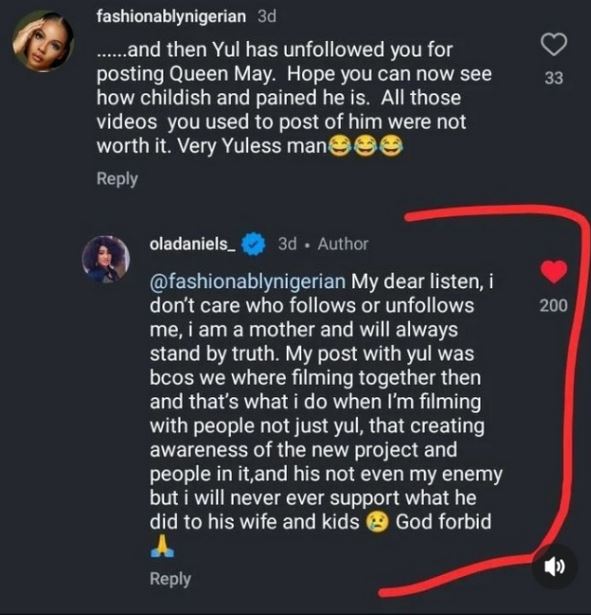Image resolution: width=591 pixels, height=615 pixels.
Task: Tap the @fashionablynigerian mention in the reply
Action: [247, 282]
